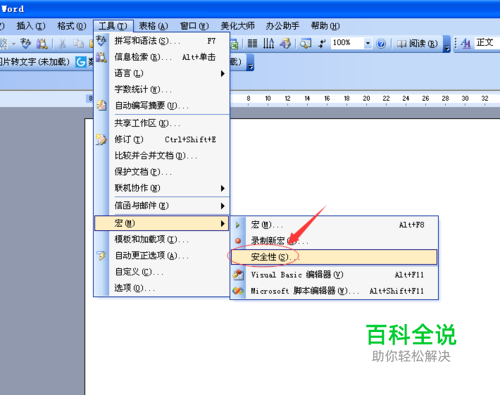Open the 办公助手 menu
Image resolution: width=500 pixels, height=395 pixels.
click(282, 26)
